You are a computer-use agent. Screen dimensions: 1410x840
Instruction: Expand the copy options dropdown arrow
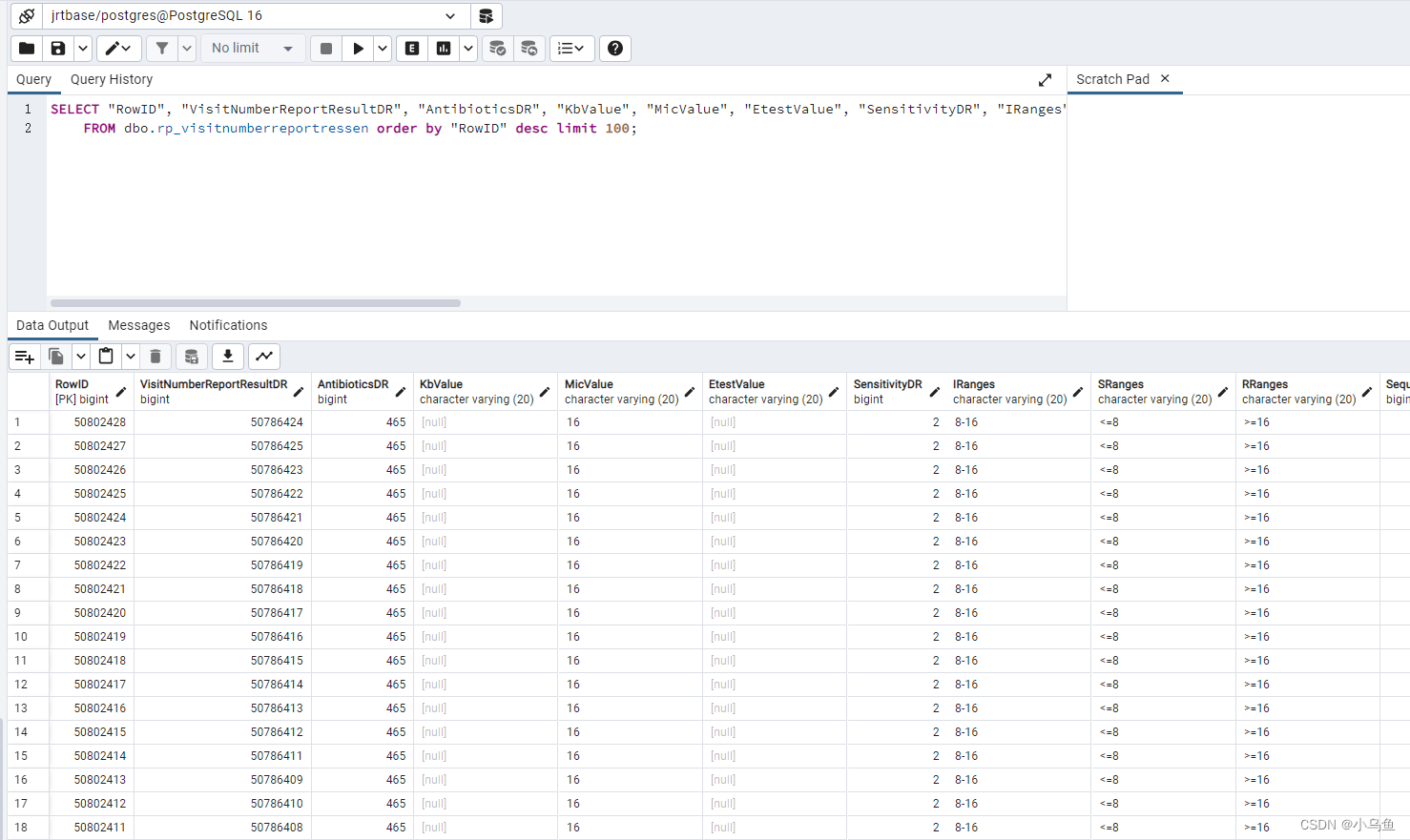click(x=81, y=357)
